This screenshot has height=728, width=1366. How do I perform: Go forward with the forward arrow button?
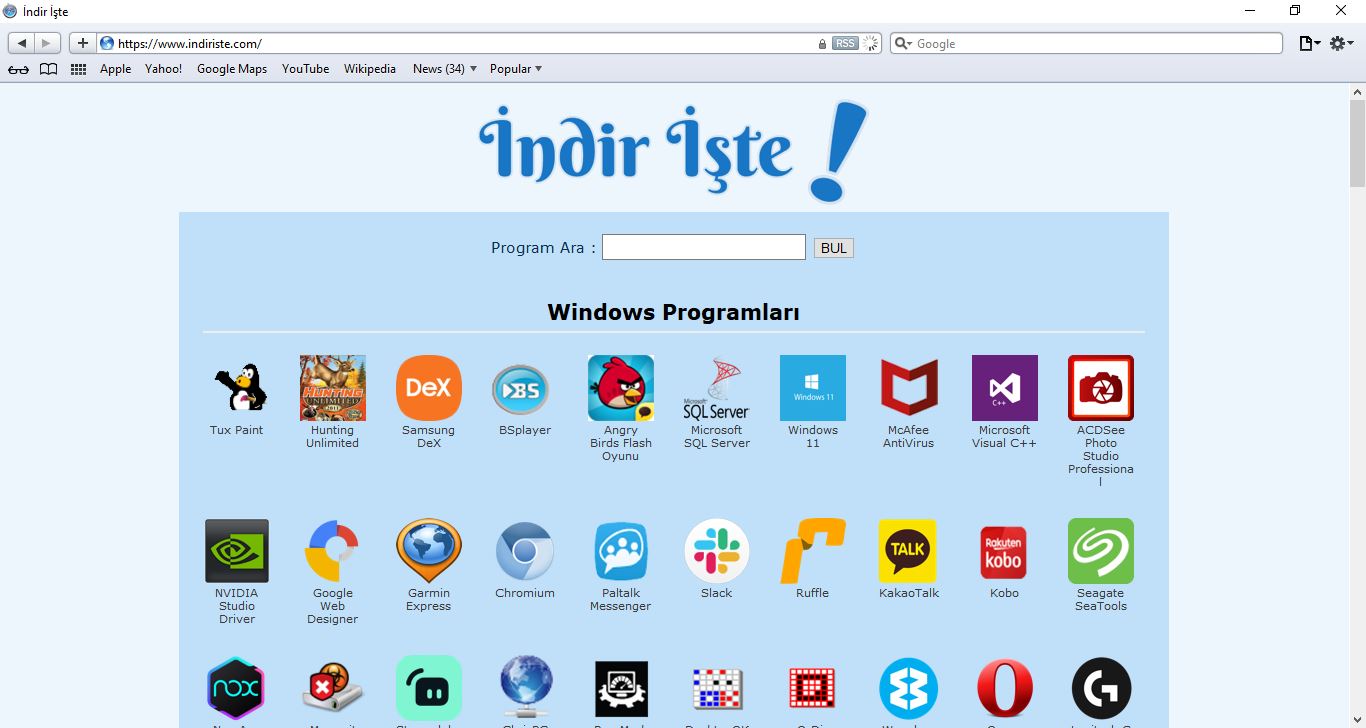tap(48, 43)
